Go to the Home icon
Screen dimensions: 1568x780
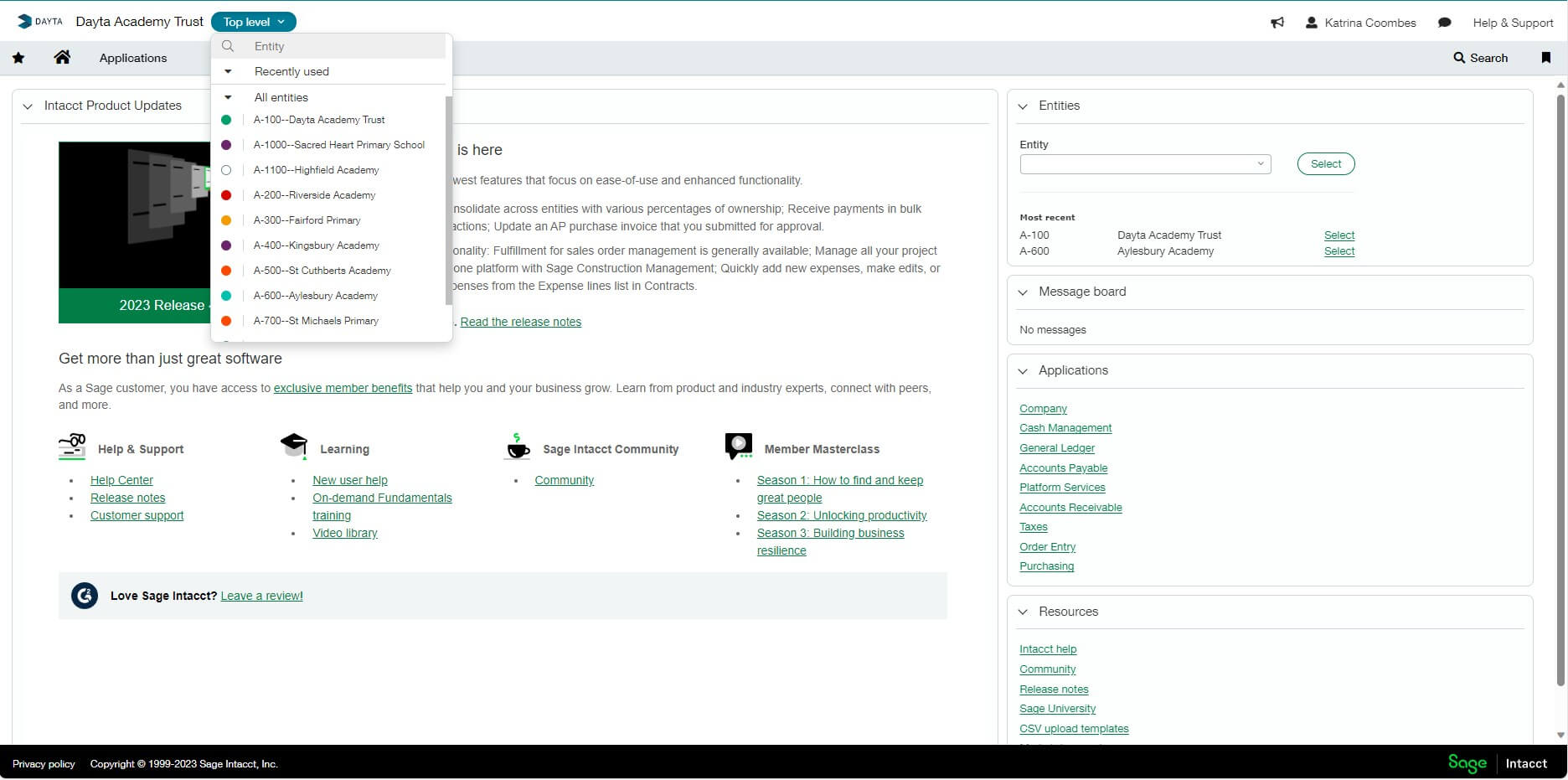[x=62, y=57]
